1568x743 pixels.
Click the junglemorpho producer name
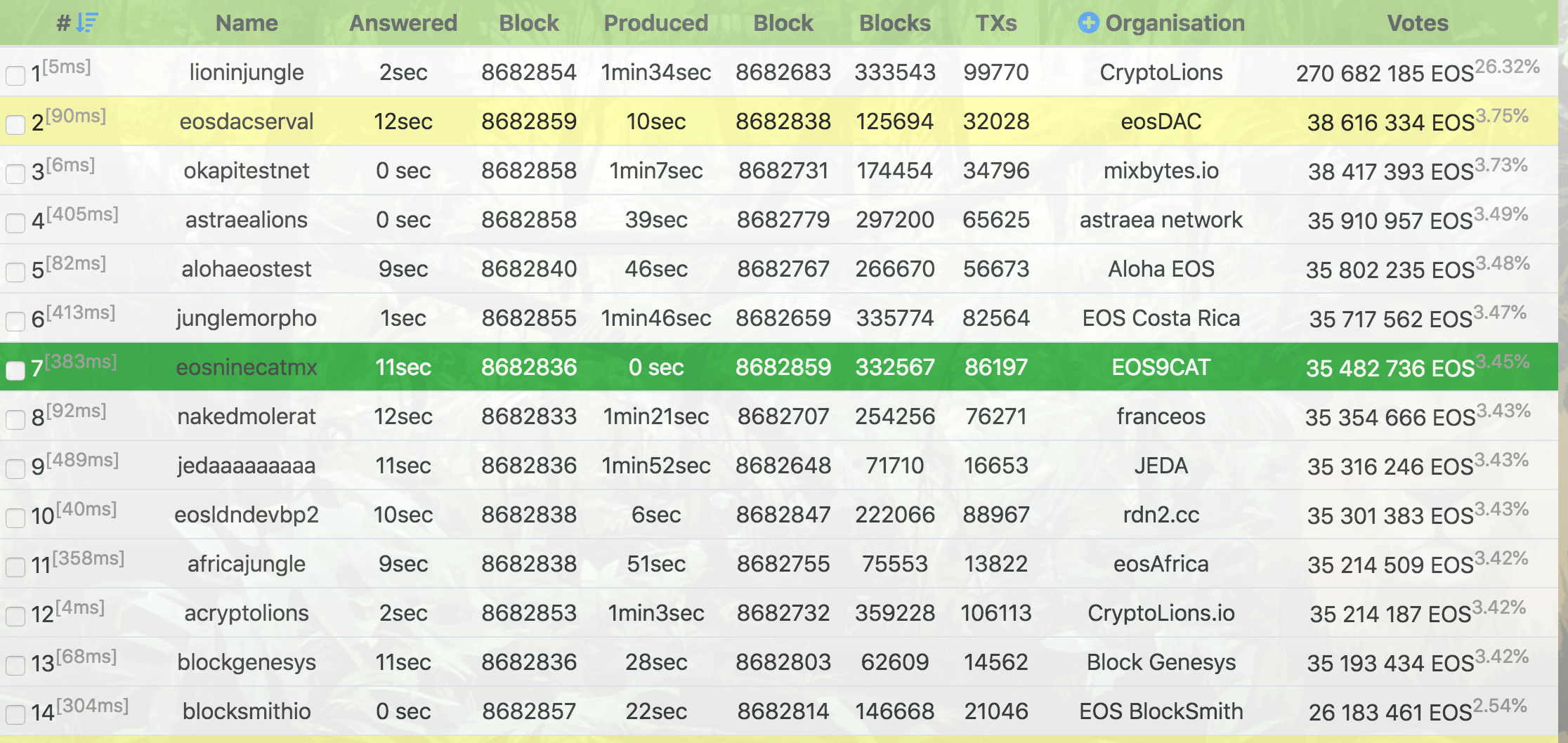247,318
